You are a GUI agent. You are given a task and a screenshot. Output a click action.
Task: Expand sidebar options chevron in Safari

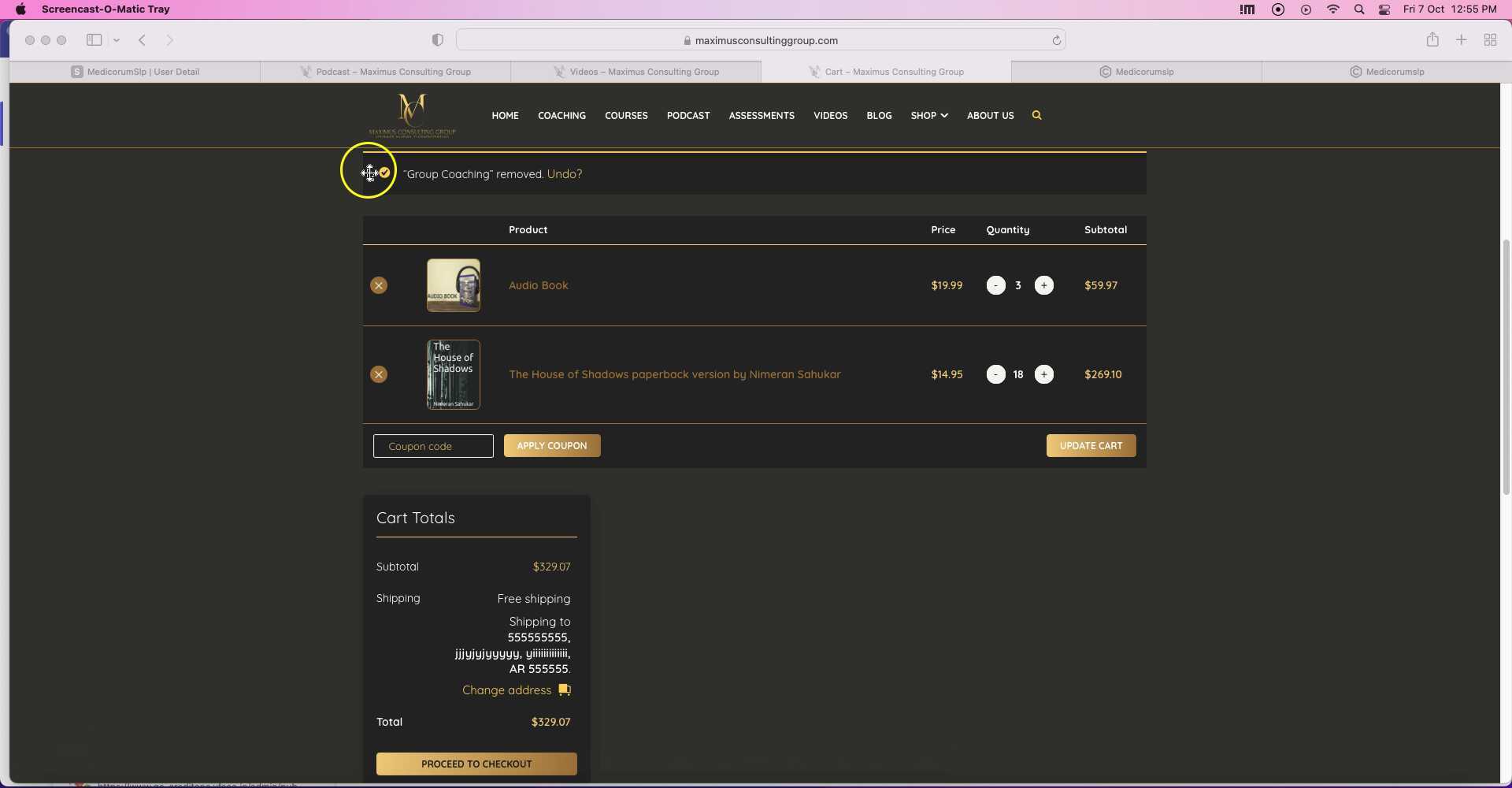click(x=117, y=40)
